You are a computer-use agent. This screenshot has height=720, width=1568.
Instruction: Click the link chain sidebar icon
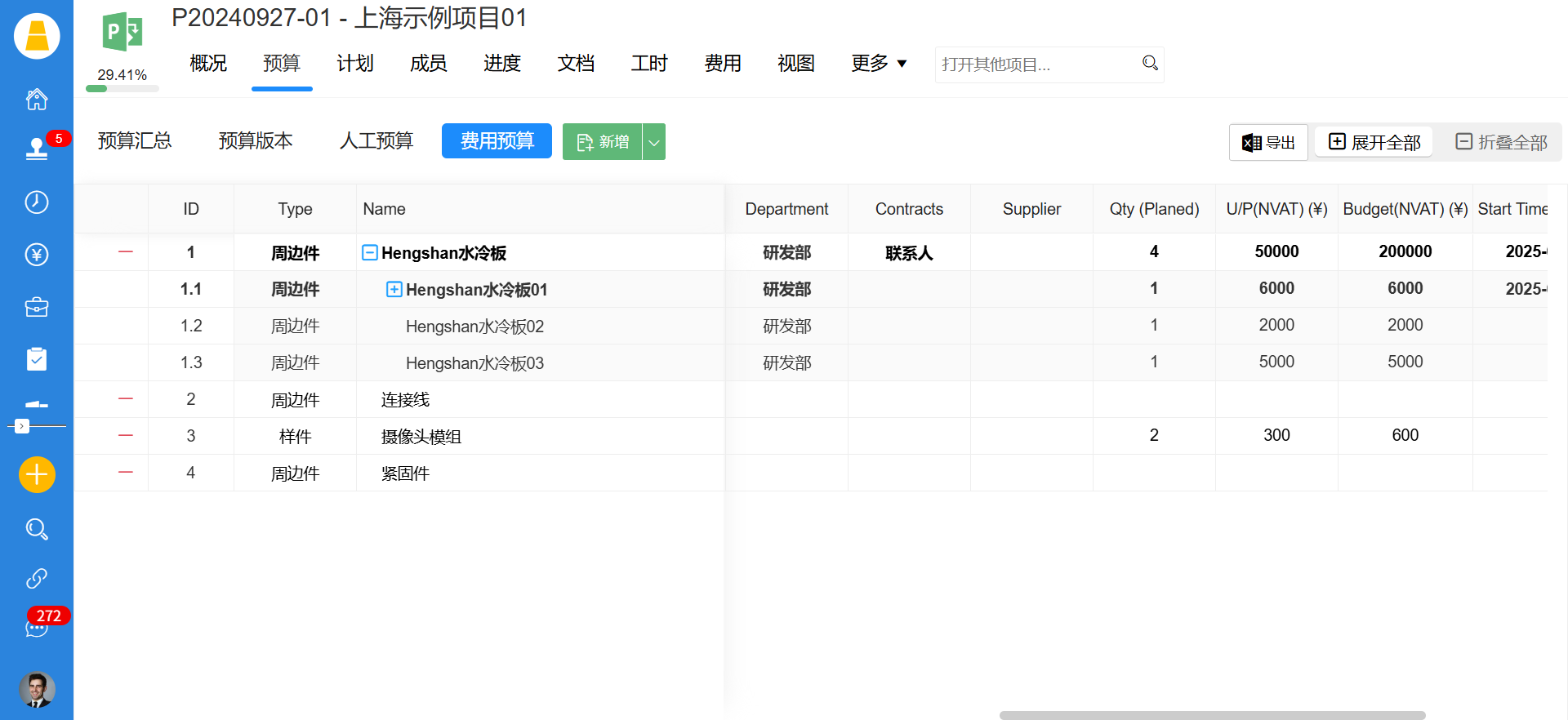click(37, 578)
